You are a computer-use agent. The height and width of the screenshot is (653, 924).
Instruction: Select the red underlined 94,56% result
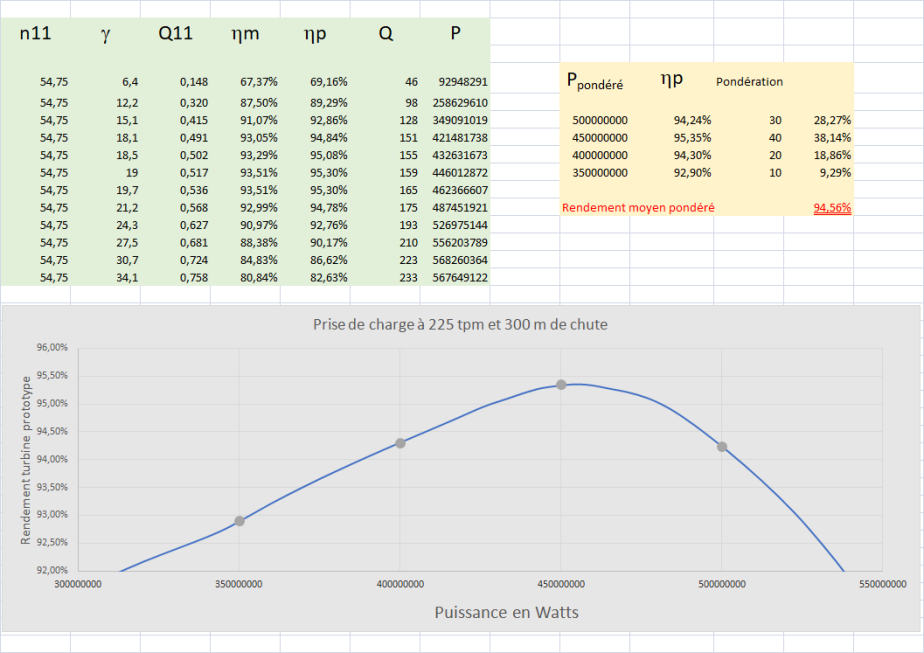tap(832, 208)
